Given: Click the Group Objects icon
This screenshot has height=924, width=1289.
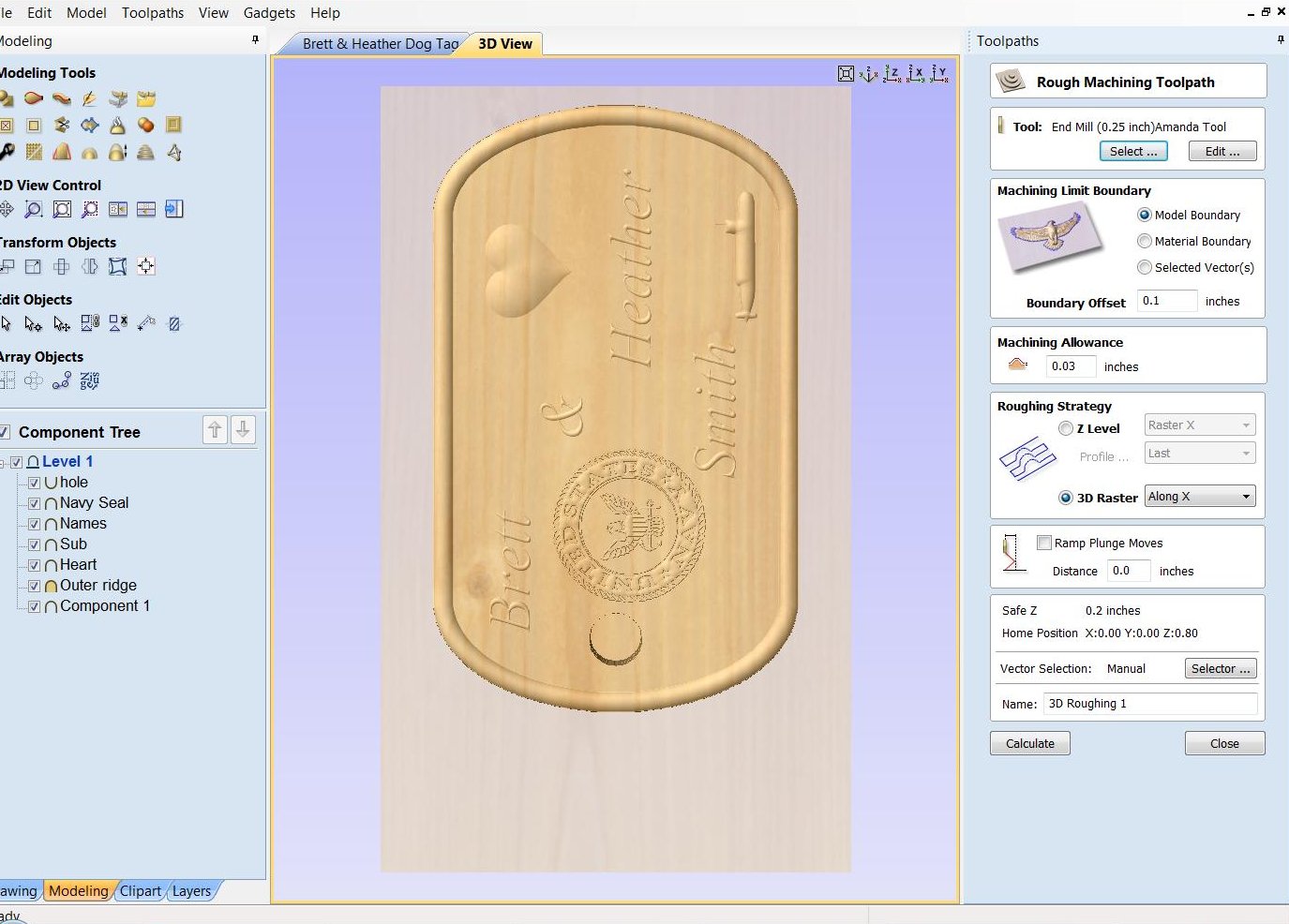Looking at the screenshot, I should 90,323.
